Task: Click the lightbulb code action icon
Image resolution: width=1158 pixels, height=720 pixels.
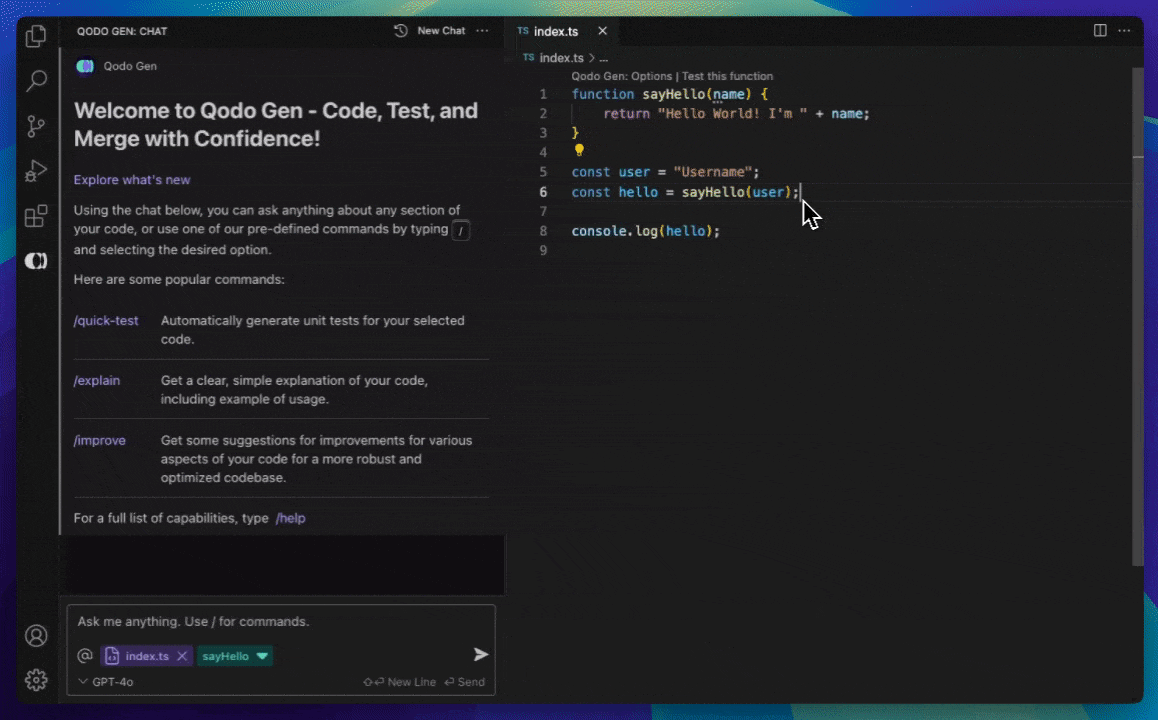Action: point(579,151)
